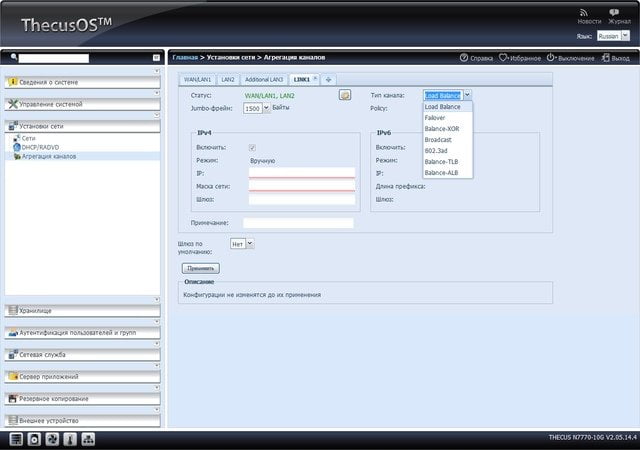Expand the user and group authentication section
The width and height of the screenshot is (640, 450).
click(x=82, y=333)
